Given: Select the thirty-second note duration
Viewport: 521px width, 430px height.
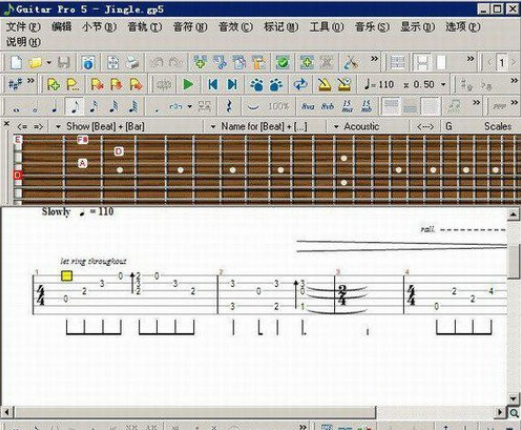Looking at the screenshot, I should point(113,107).
